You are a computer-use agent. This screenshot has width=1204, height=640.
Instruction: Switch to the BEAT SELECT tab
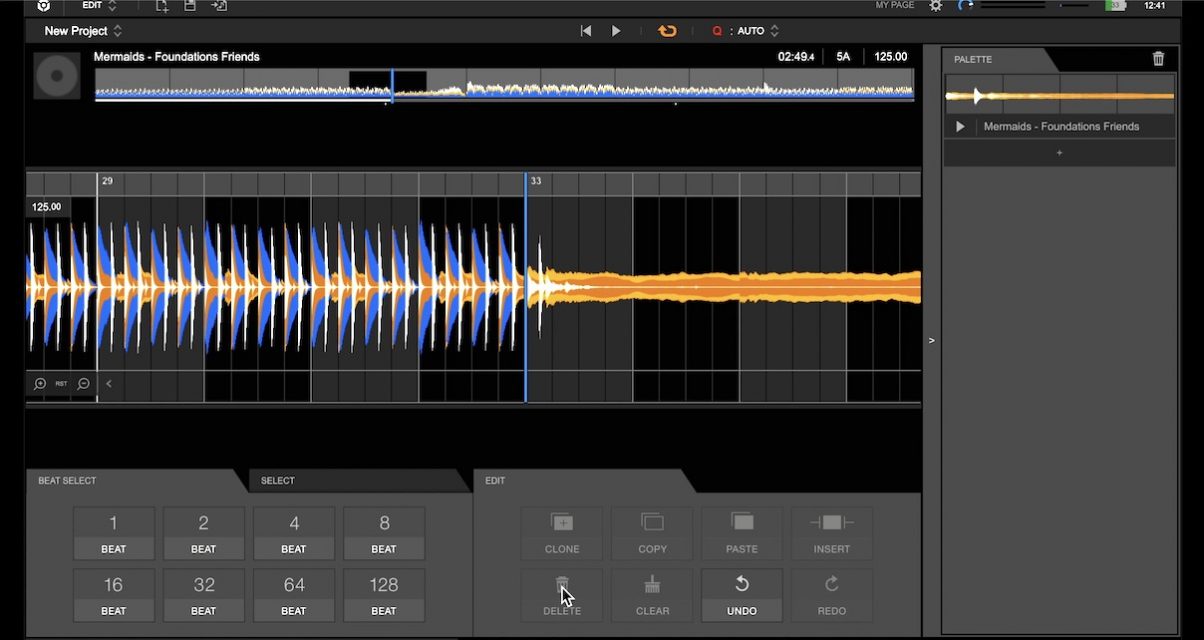67,481
